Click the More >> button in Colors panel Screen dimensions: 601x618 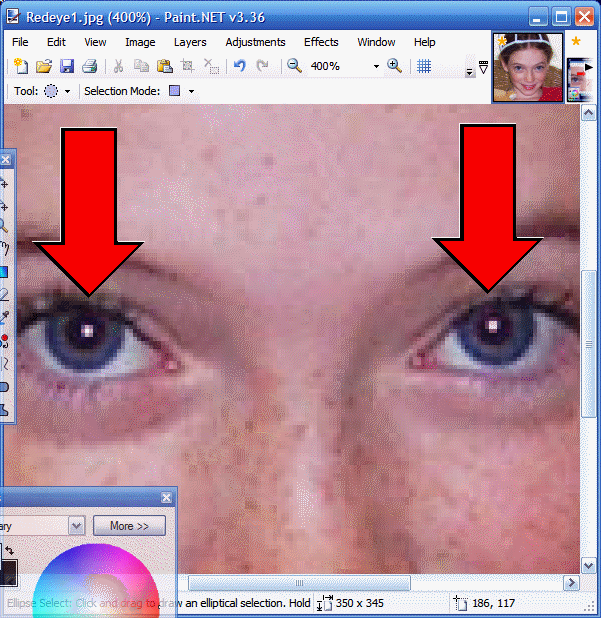[129, 525]
